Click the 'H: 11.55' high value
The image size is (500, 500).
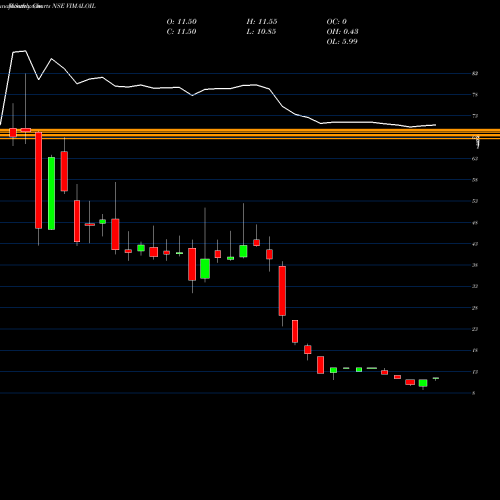[262, 22]
